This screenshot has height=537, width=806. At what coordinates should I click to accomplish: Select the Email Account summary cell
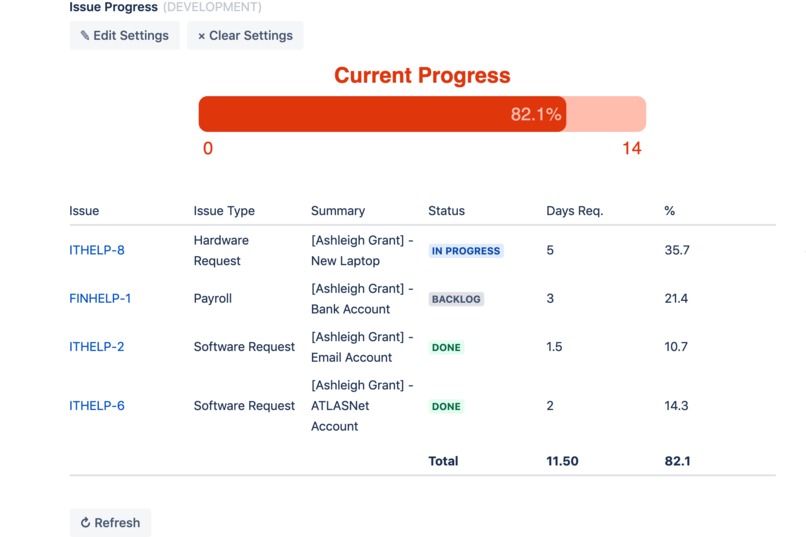[x=362, y=347]
